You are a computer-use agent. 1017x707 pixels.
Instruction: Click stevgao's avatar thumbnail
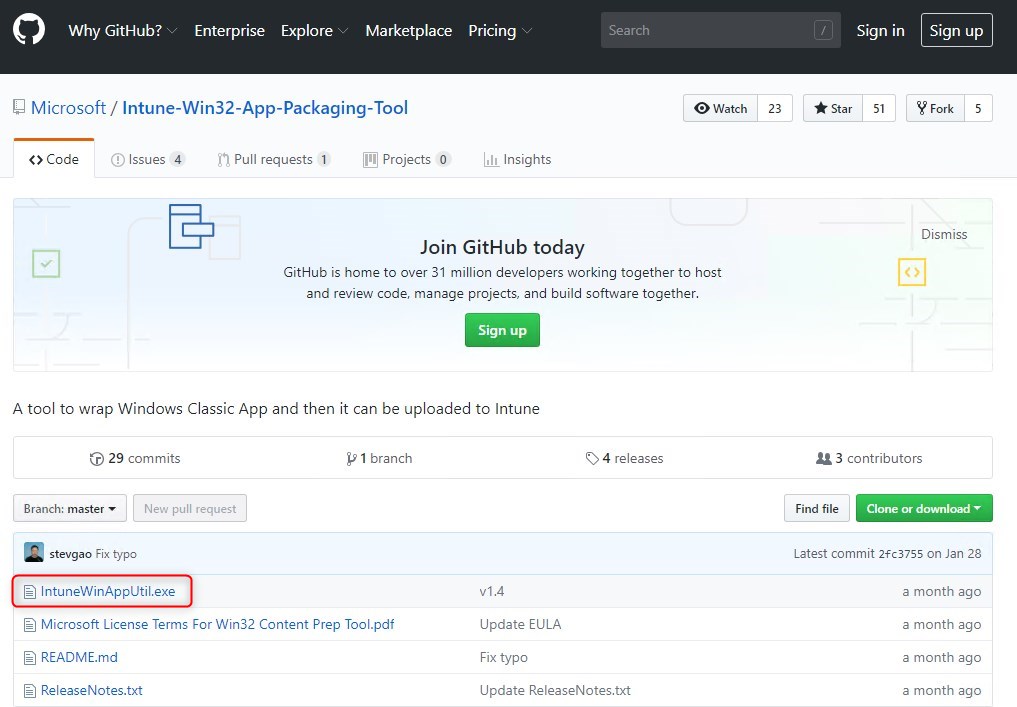(x=34, y=553)
